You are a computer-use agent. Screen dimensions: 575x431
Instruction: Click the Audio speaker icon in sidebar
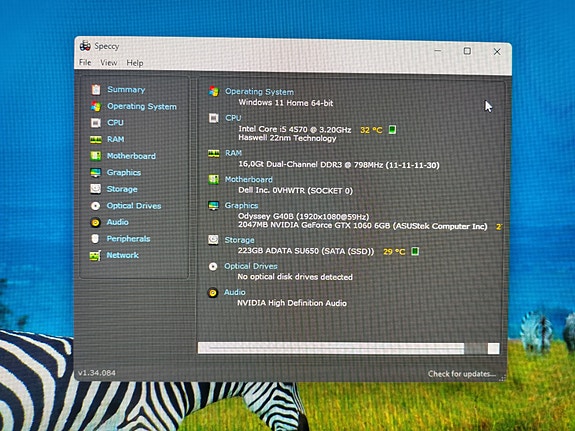pyautogui.click(x=95, y=222)
